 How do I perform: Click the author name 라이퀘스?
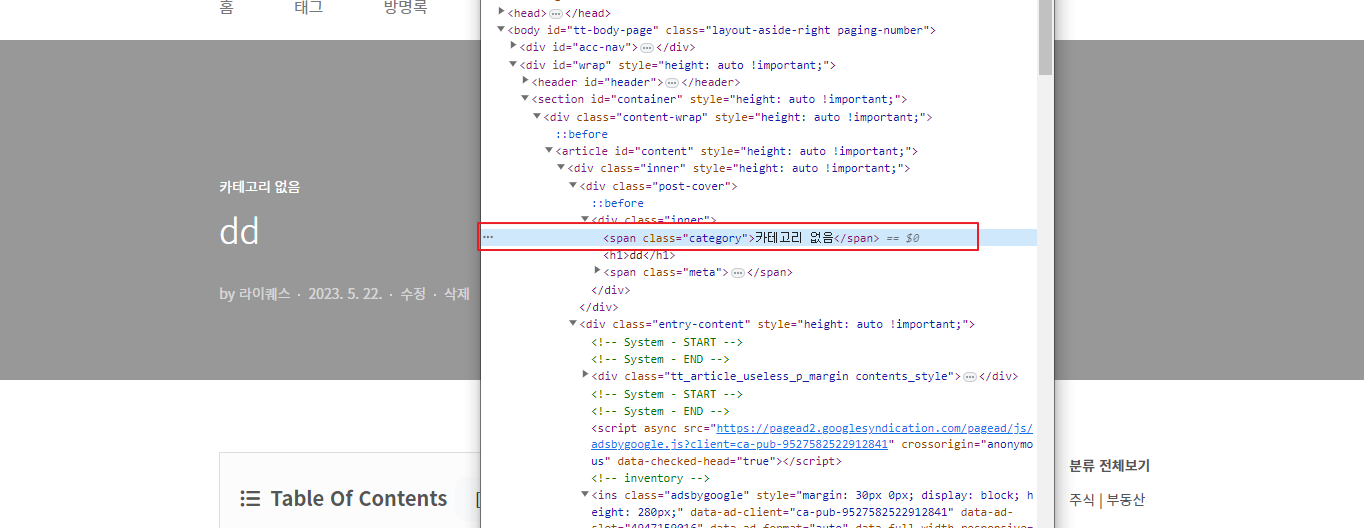coord(264,294)
